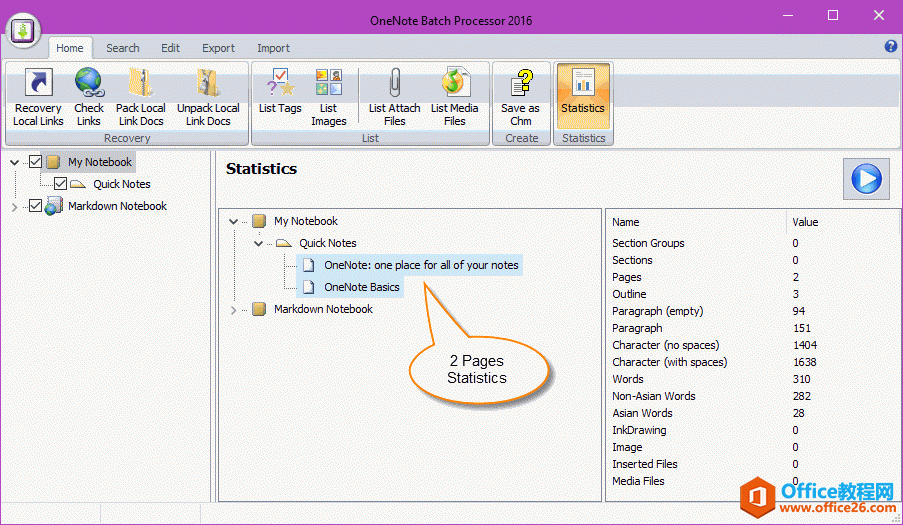Screen dimensions: 903x525
Task: Open the Check Links globe tool
Action: coord(89,82)
